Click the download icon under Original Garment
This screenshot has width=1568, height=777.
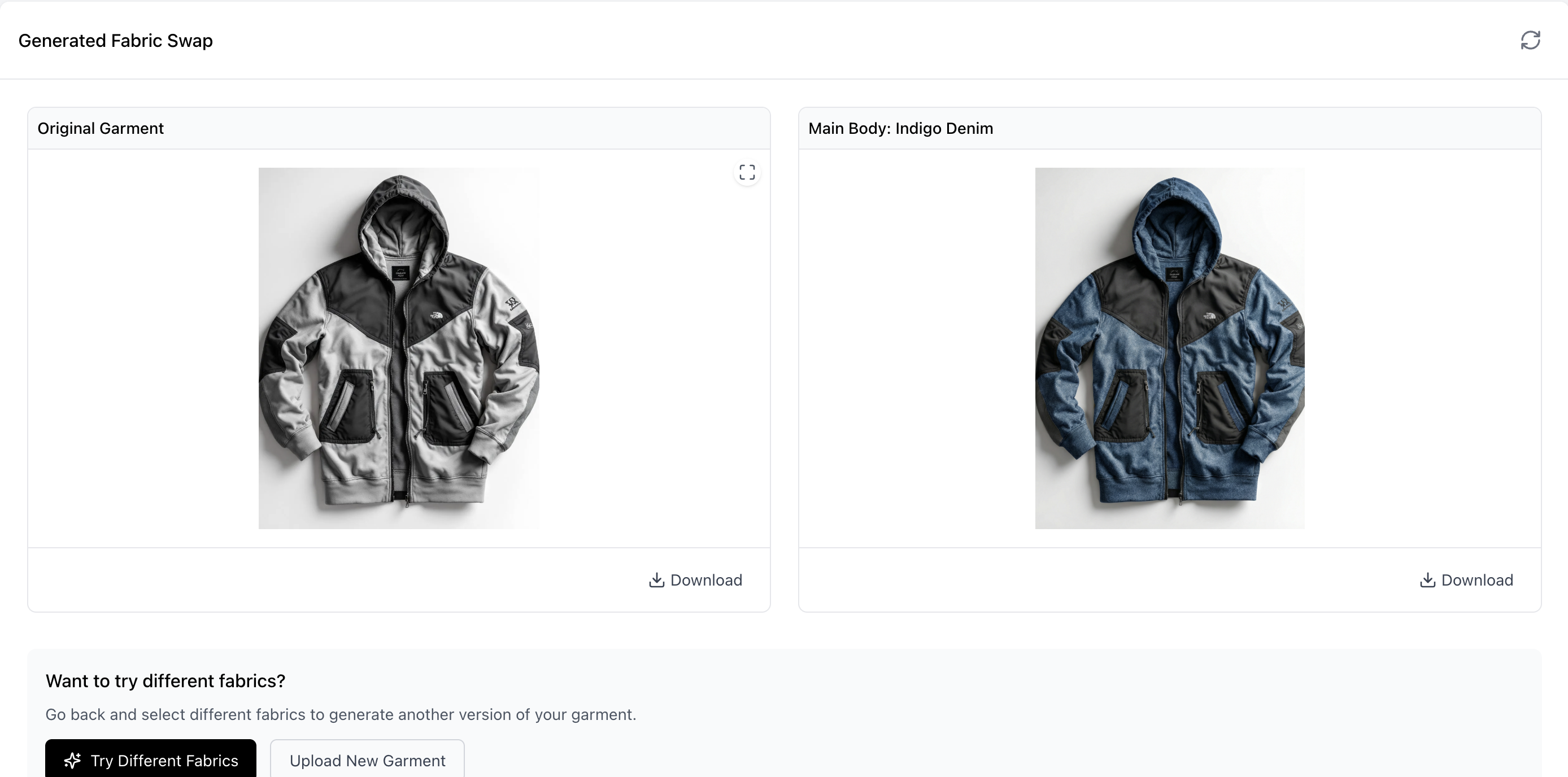coord(656,580)
